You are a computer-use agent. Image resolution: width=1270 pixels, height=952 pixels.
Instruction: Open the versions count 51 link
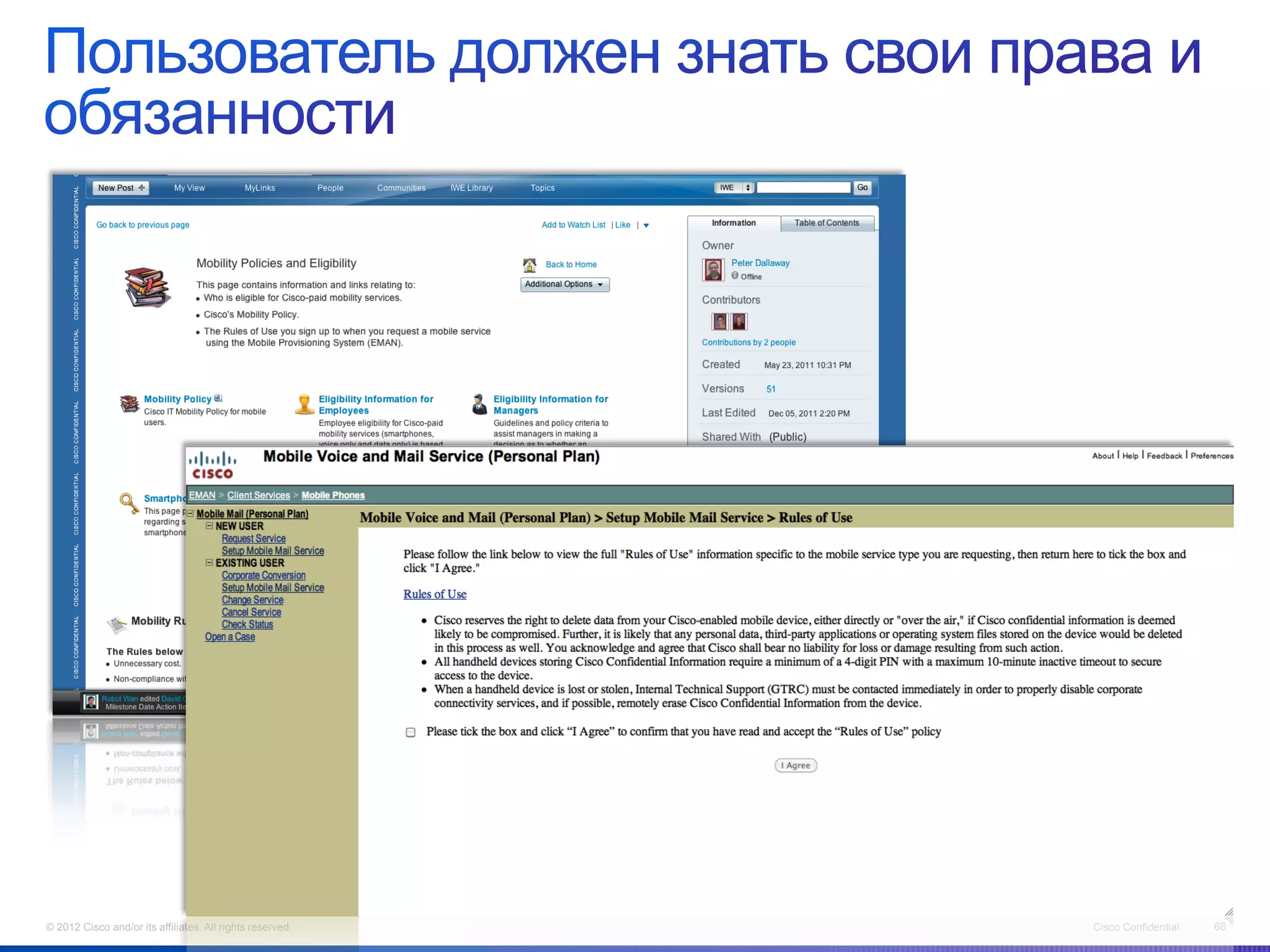pyautogui.click(x=771, y=389)
